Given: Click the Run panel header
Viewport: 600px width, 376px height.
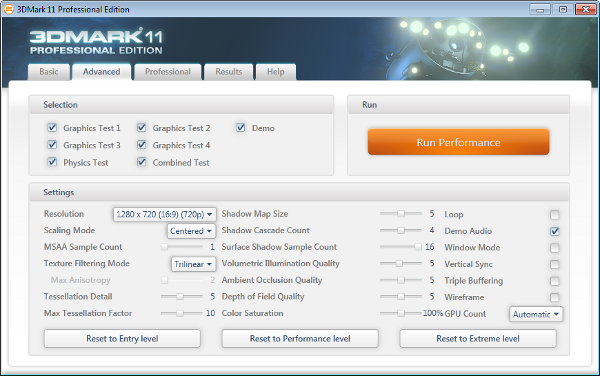Looking at the screenshot, I should (x=458, y=105).
